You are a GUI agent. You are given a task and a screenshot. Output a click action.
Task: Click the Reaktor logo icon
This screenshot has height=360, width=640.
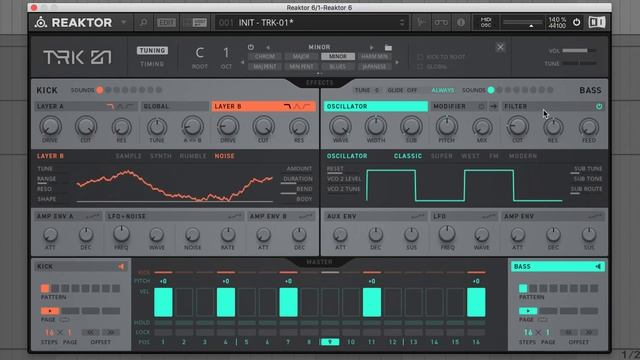(x=41, y=22)
